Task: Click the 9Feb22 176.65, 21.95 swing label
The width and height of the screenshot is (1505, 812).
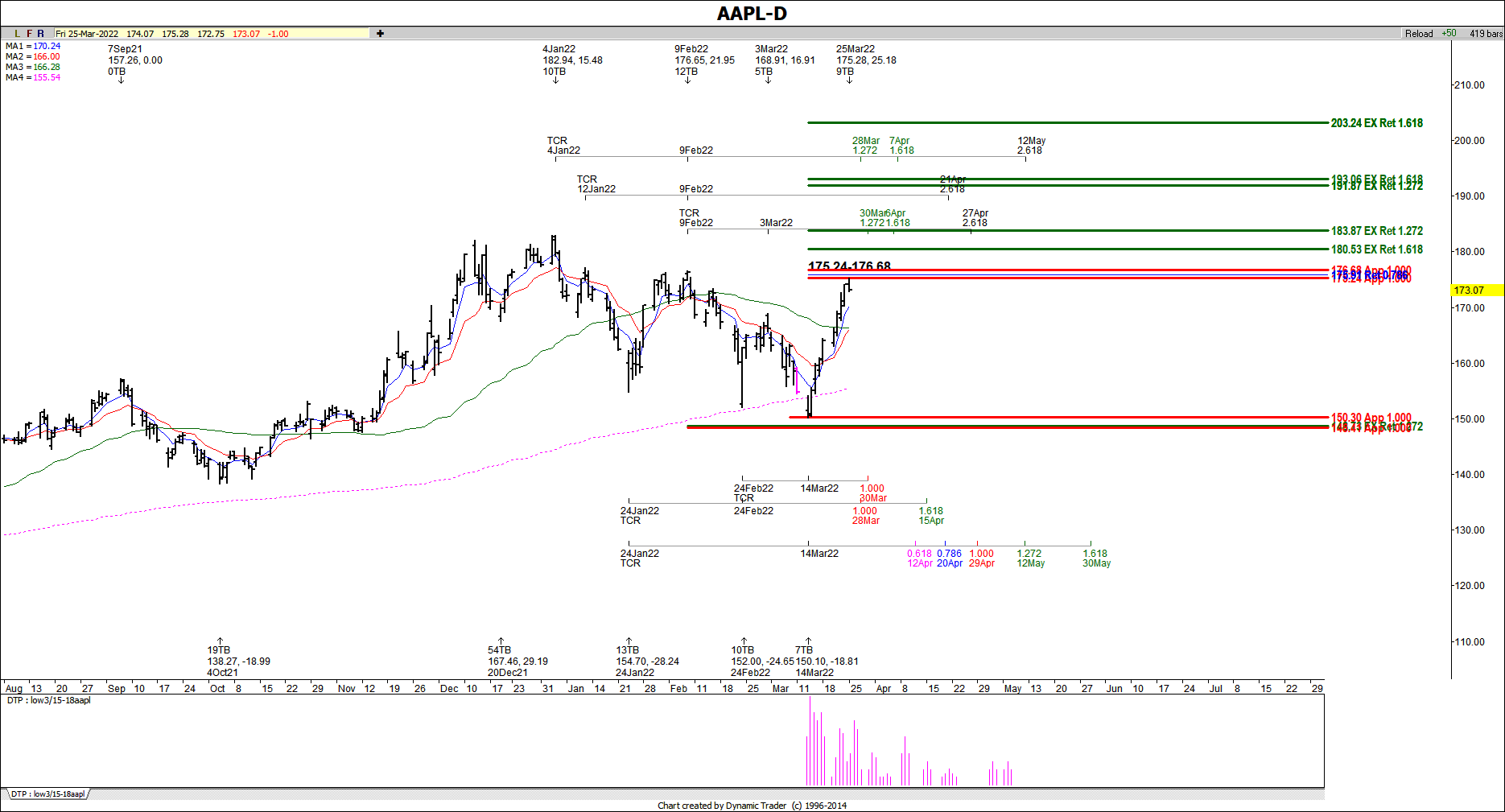Action: tap(704, 60)
